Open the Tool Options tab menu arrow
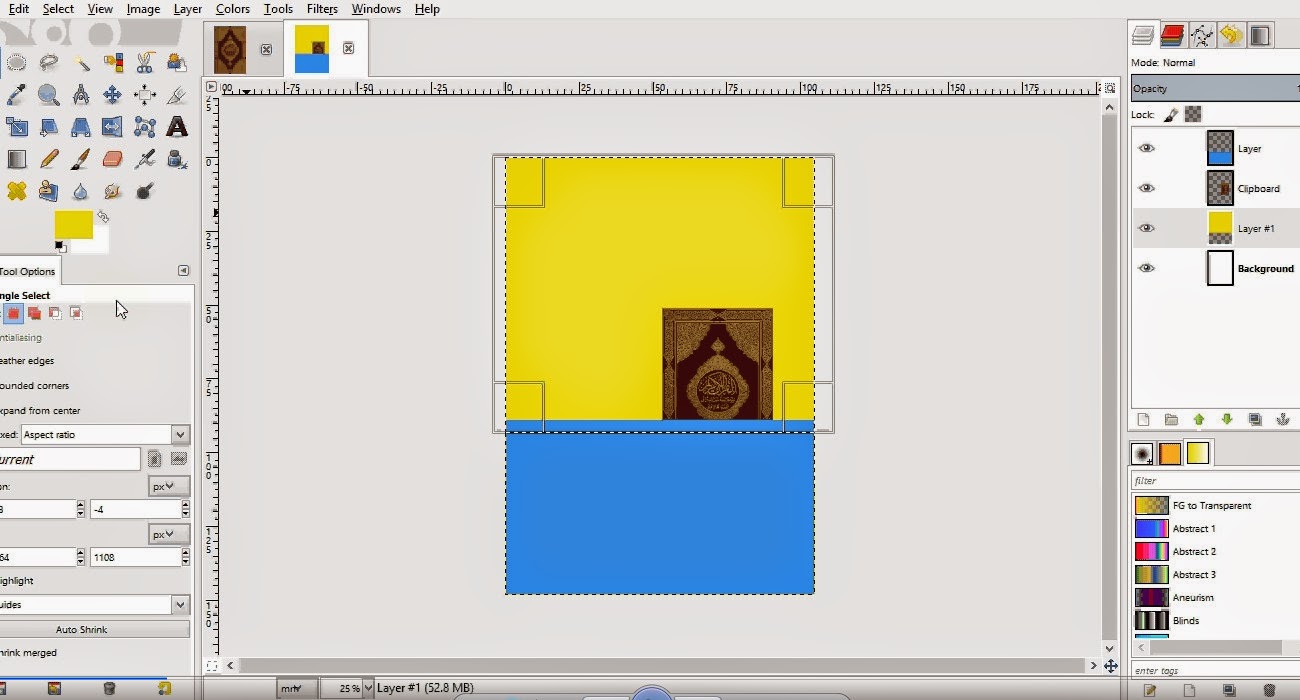1300x700 pixels. click(x=183, y=271)
